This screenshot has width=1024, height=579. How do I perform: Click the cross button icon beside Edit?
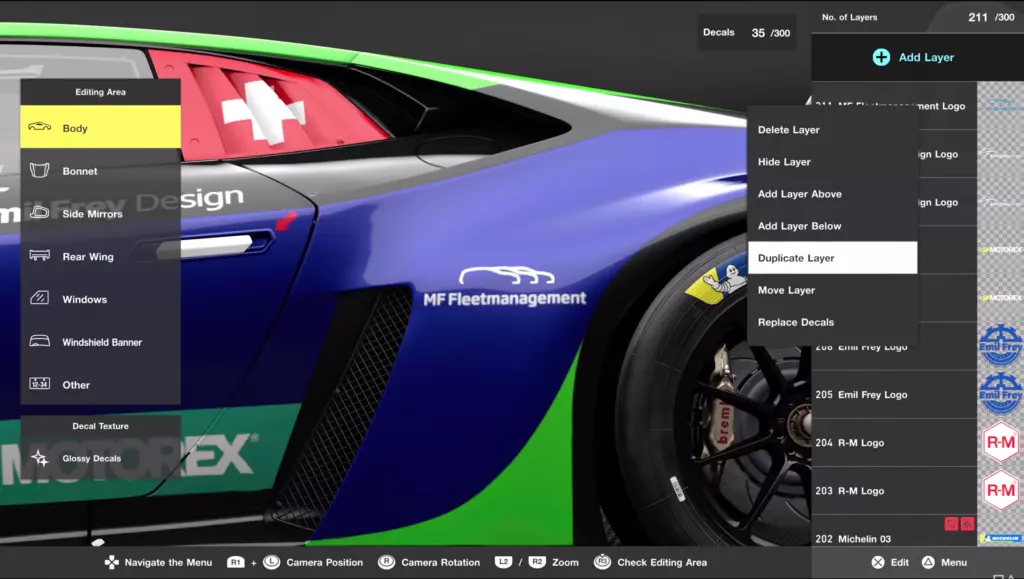pyautogui.click(x=878, y=562)
